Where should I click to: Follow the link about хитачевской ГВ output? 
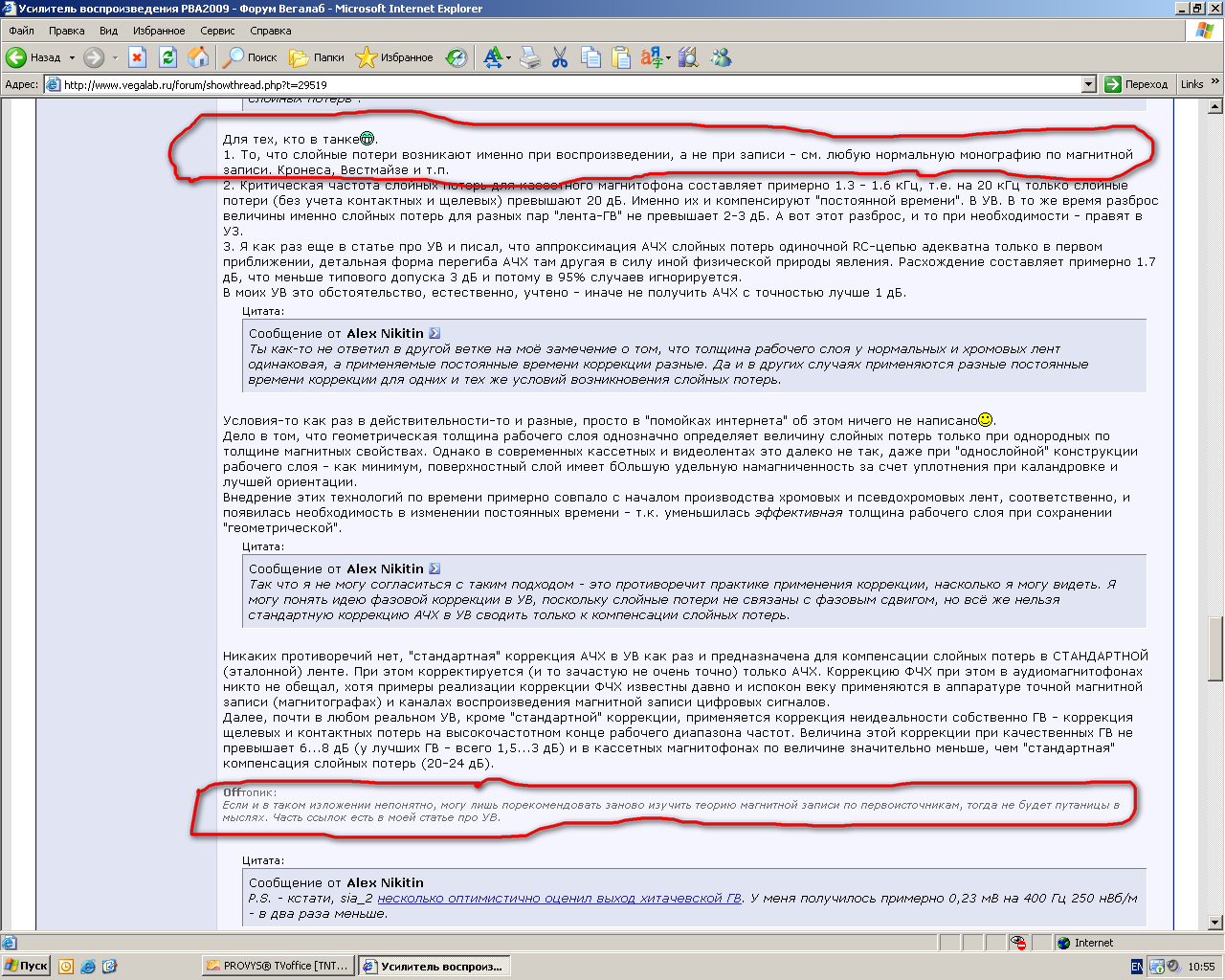click(559, 898)
